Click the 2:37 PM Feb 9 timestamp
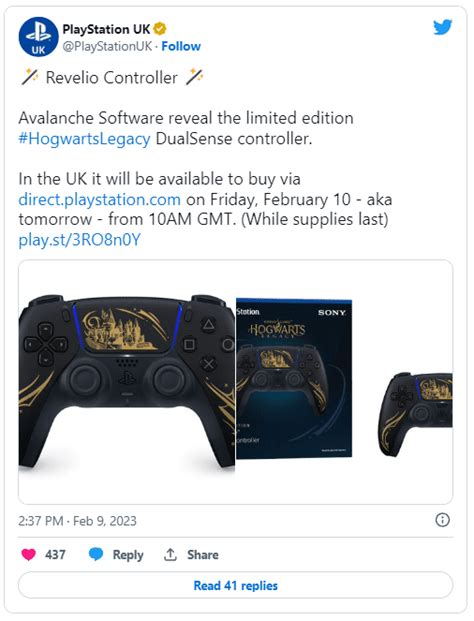 tap(77, 520)
